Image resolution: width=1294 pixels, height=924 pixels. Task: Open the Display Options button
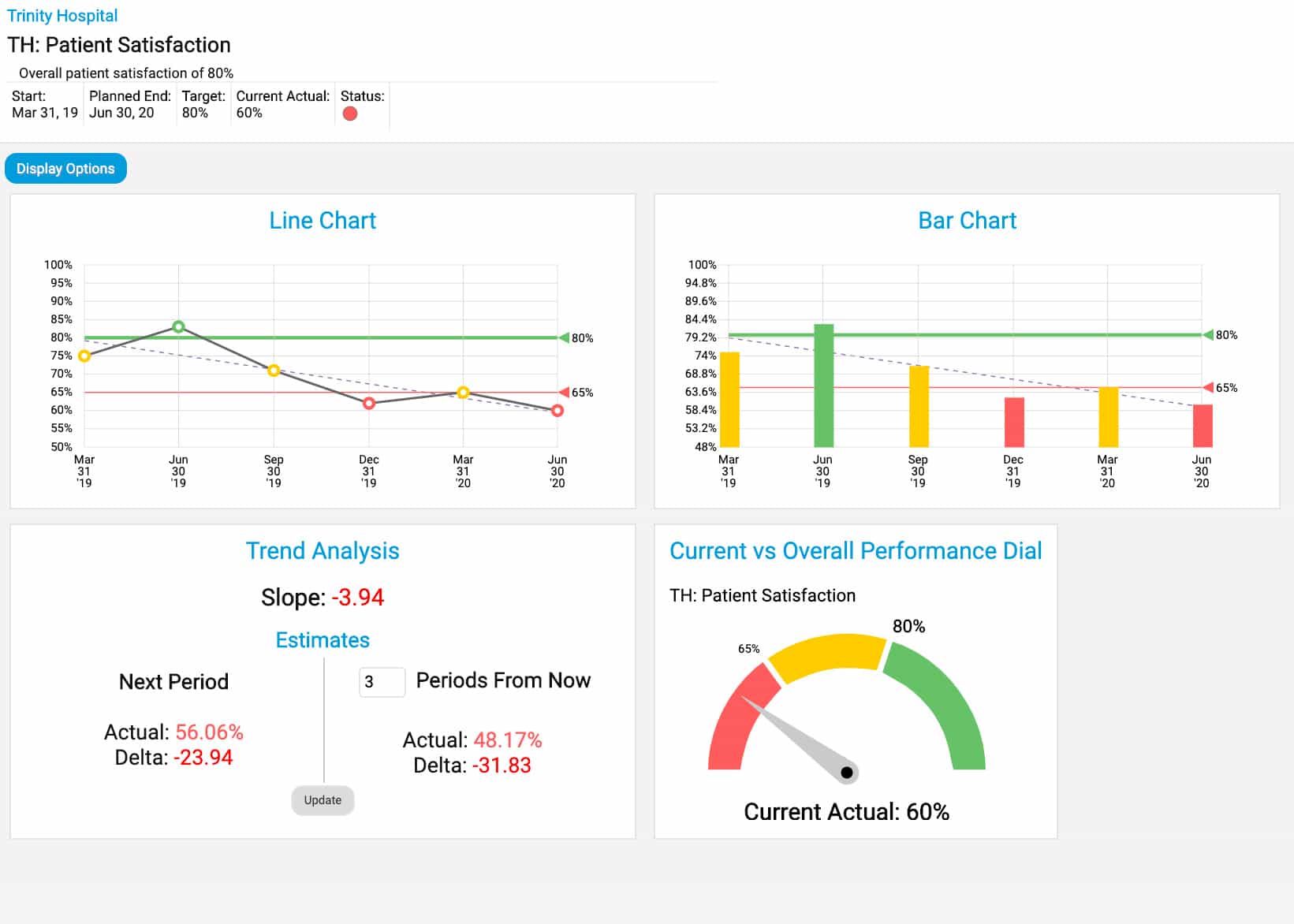65,169
